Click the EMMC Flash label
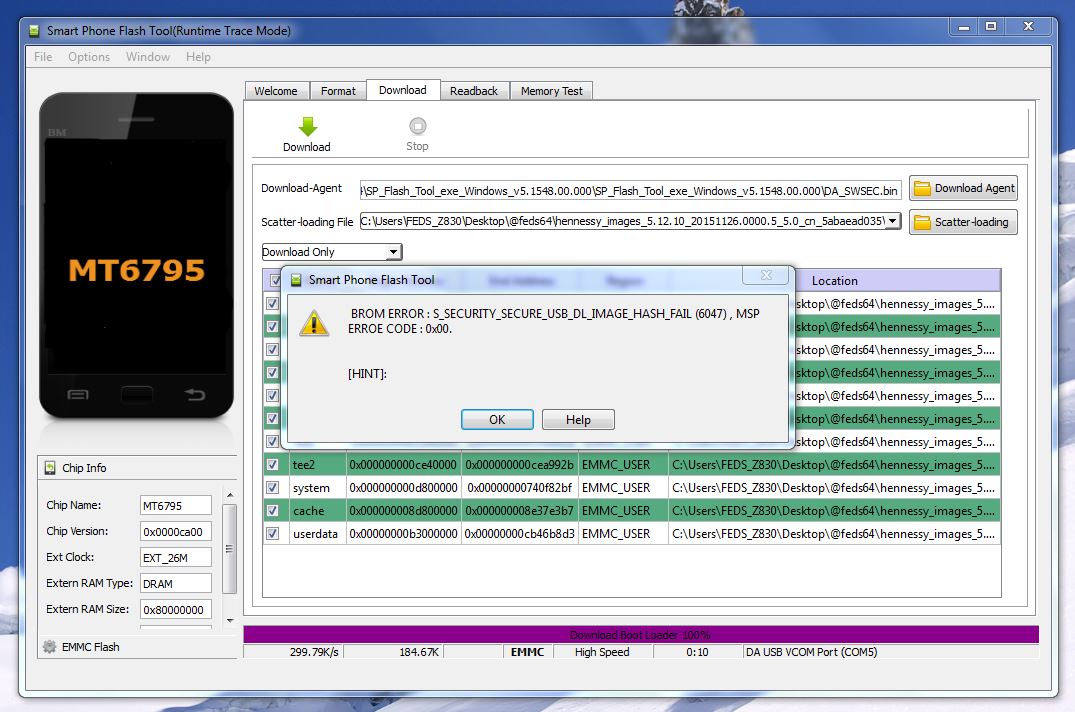 click(x=90, y=647)
